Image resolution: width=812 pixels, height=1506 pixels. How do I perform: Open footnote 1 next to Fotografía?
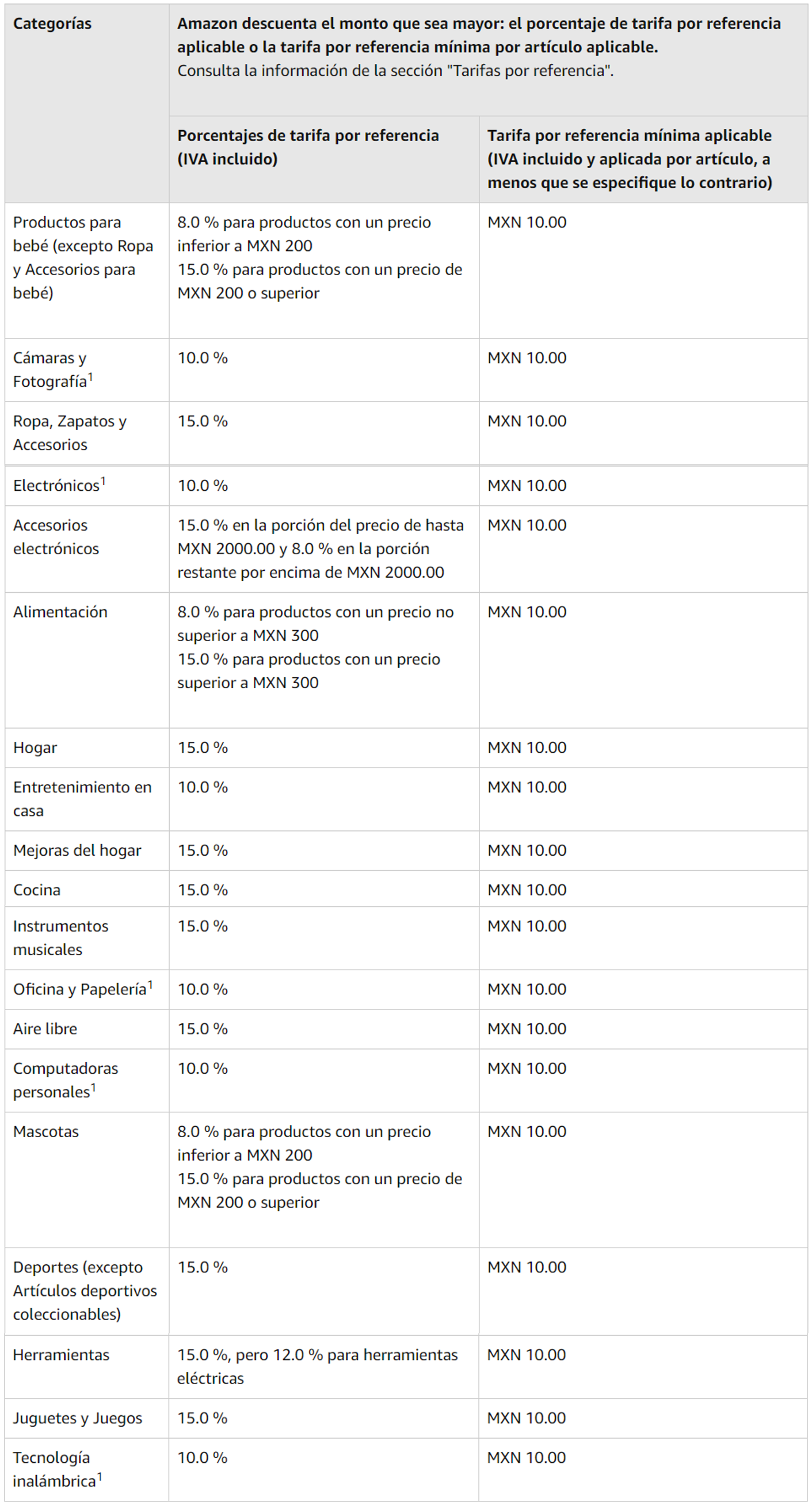click(x=90, y=377)
